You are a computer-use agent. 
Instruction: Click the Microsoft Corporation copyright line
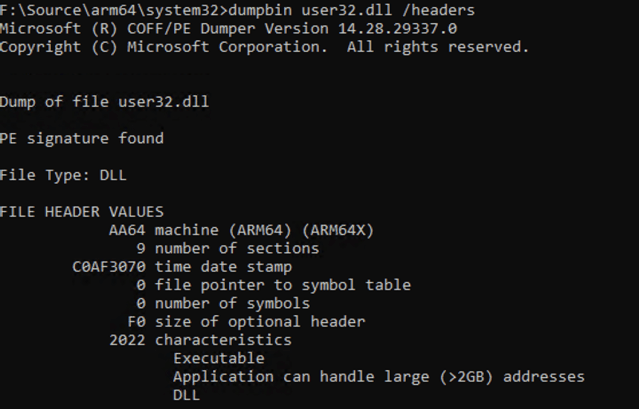coord(264,47)
